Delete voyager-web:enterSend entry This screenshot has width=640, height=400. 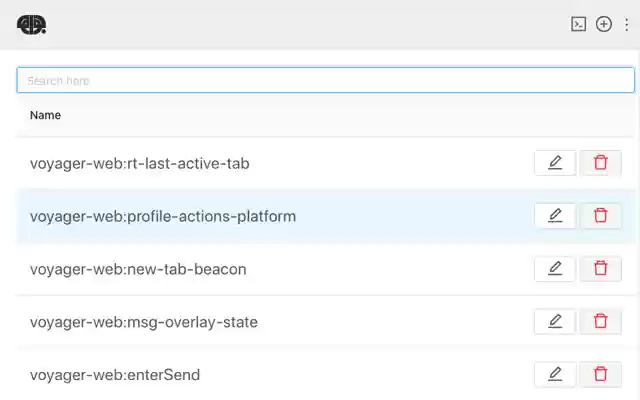pos(600,374)
